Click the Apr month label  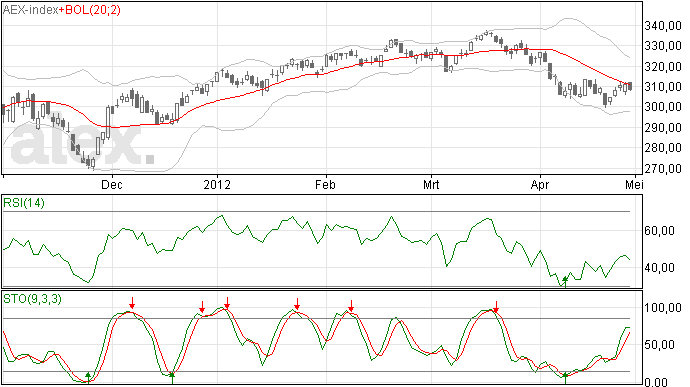(x=540, y=184)
